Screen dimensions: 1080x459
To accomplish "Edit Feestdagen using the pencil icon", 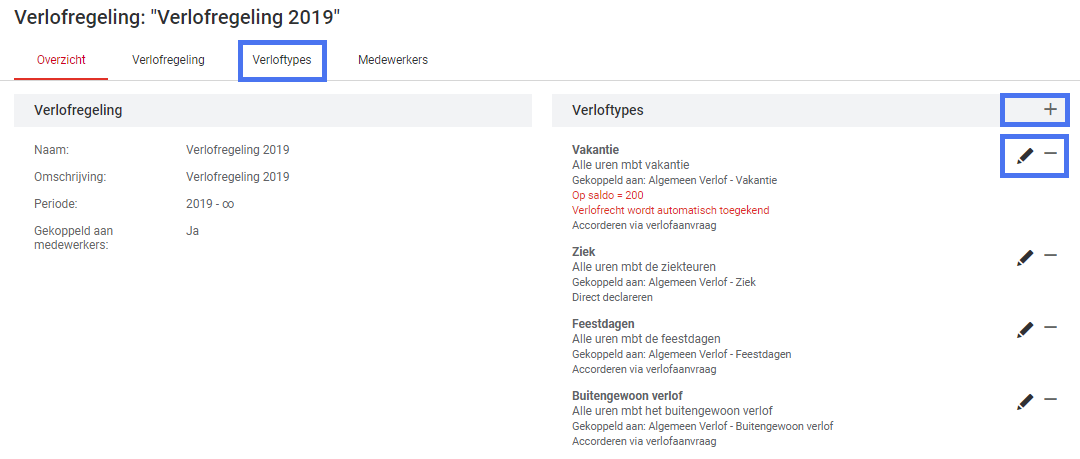I will click(1025, 330).
